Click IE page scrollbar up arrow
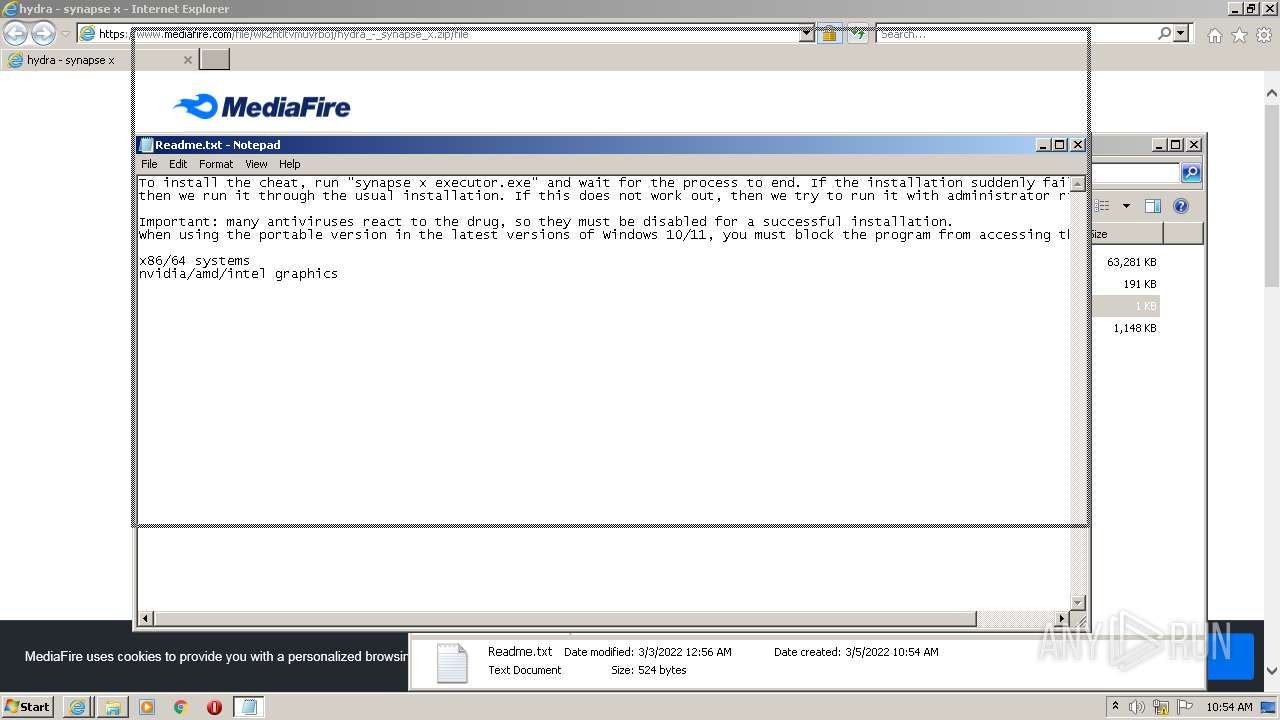Viewport: 1280px width, 720px height. (1271, 94)
